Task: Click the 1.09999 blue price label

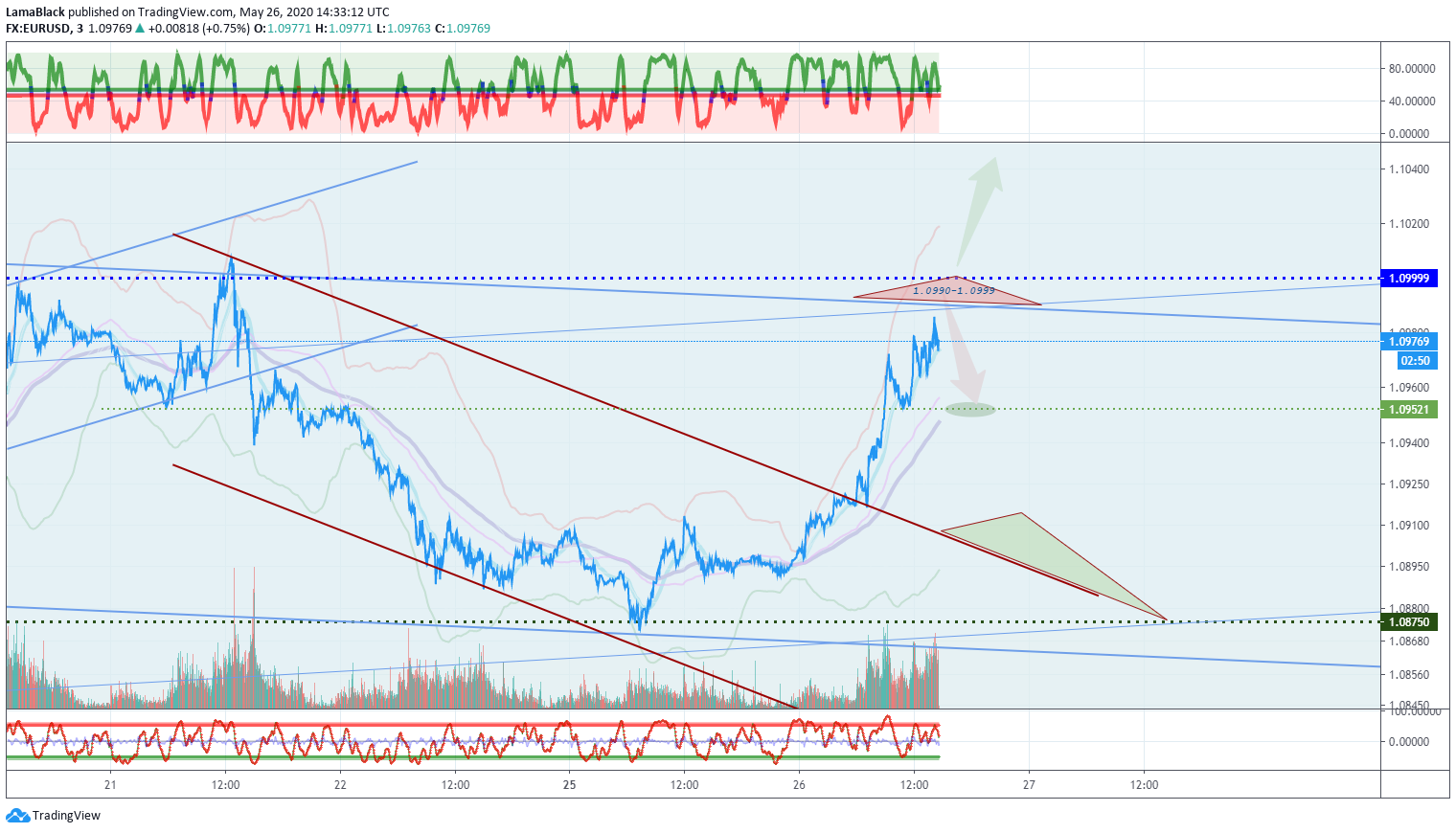Action: [x=1409, y=279]
